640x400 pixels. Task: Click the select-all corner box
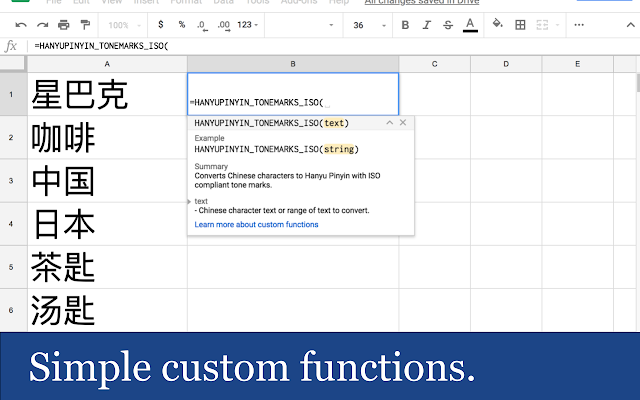(x=12, y=64)
